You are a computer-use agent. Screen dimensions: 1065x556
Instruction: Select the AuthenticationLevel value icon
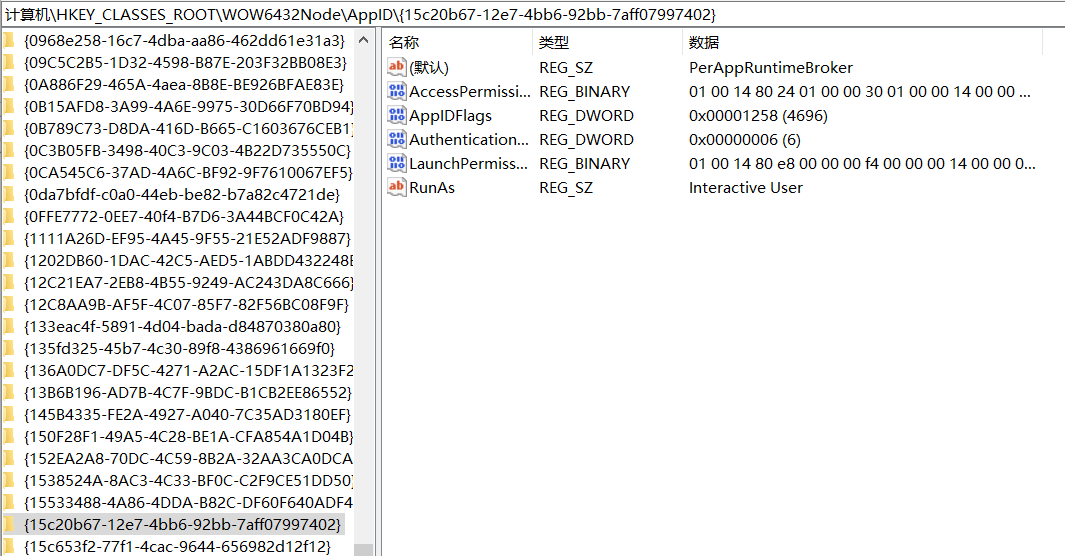(397, 140)
